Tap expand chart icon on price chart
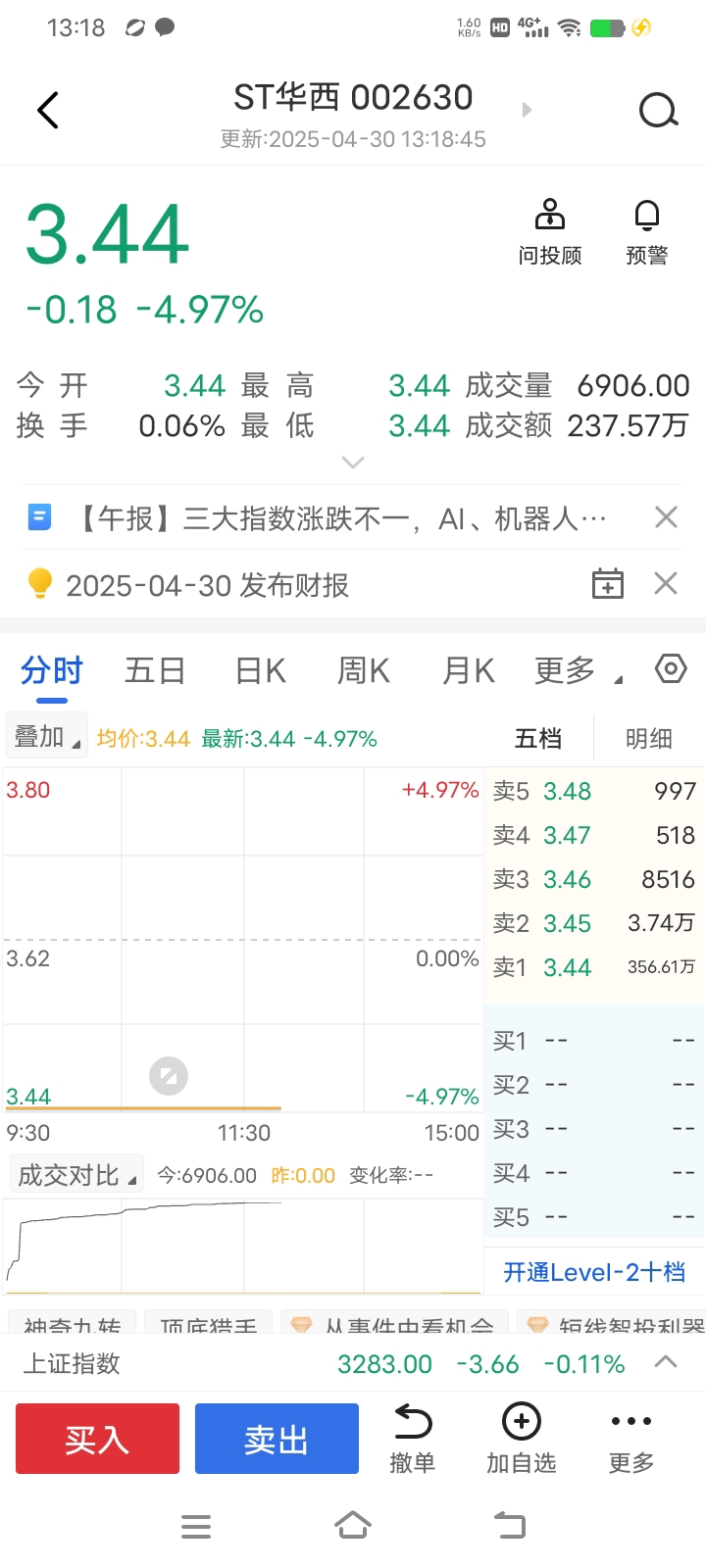706x1568 pixels. (x=169, y=1076)
